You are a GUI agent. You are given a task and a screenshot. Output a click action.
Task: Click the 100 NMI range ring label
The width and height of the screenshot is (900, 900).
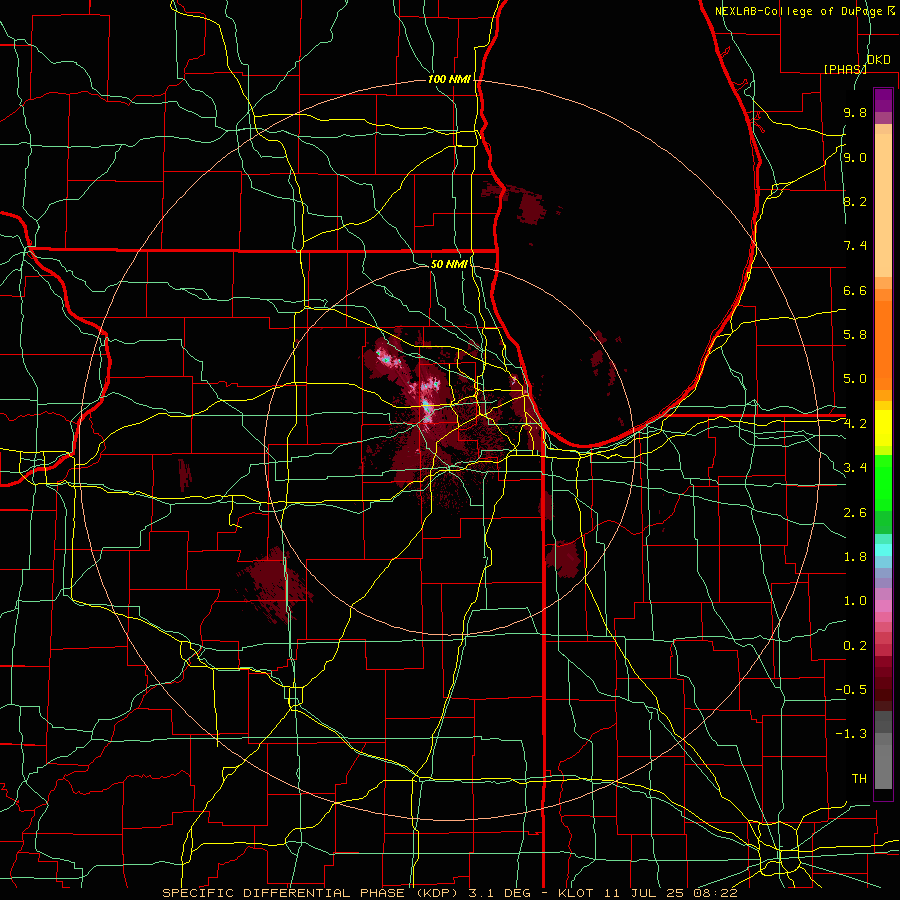click(449, 79)
